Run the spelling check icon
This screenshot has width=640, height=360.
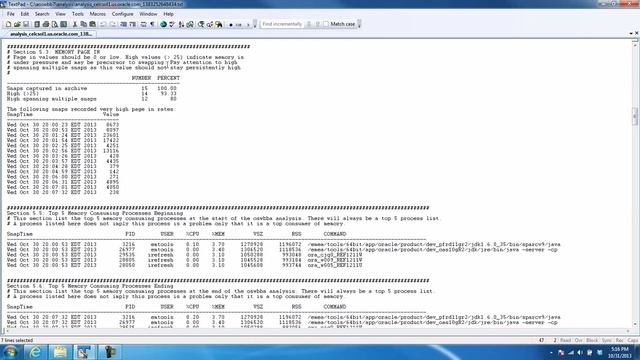coord(172,24)
